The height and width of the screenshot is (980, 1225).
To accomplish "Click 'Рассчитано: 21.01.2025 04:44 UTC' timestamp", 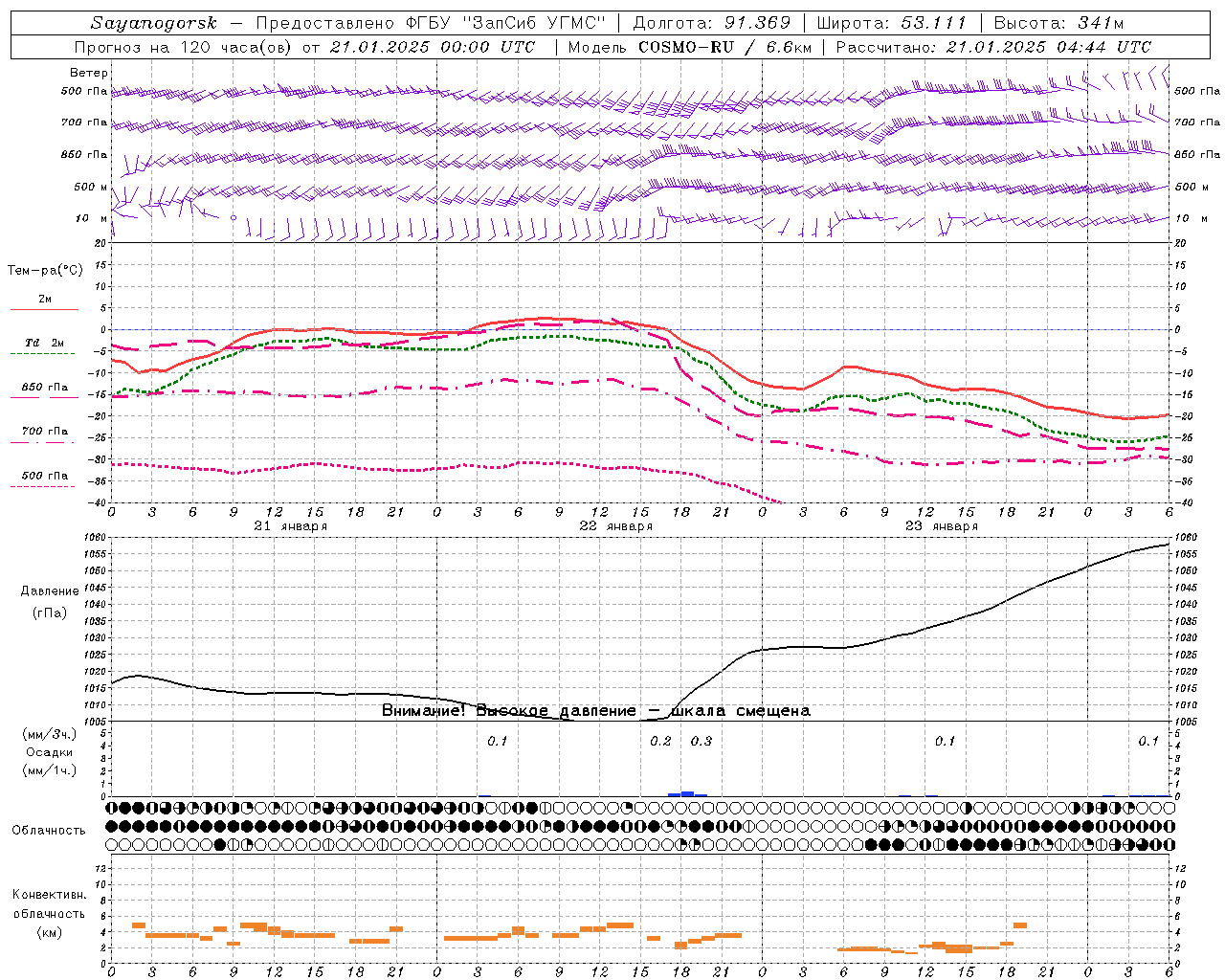I will coord(993,47).
